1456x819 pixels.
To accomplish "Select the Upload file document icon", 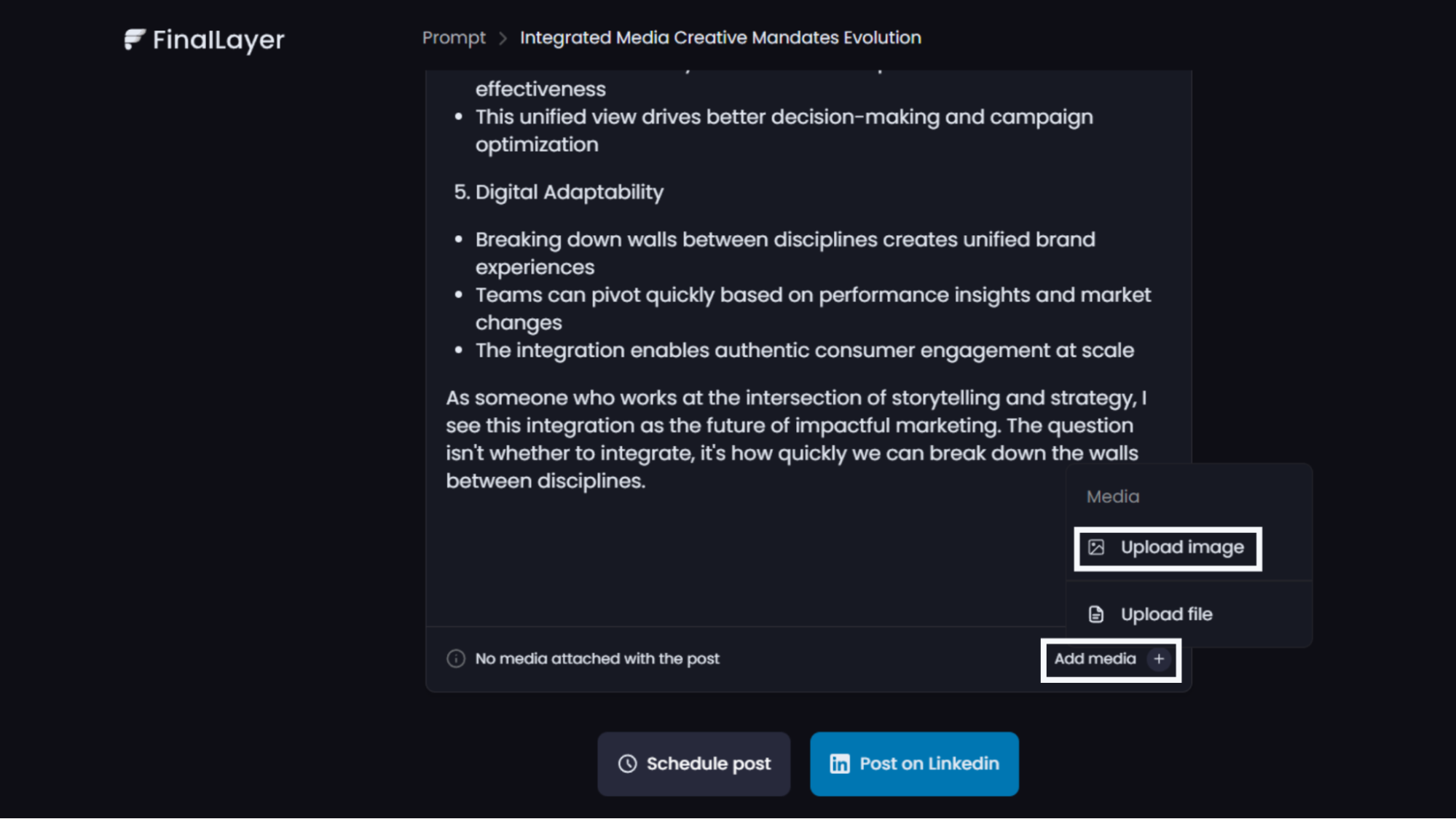I will [x=1095, y=614].
